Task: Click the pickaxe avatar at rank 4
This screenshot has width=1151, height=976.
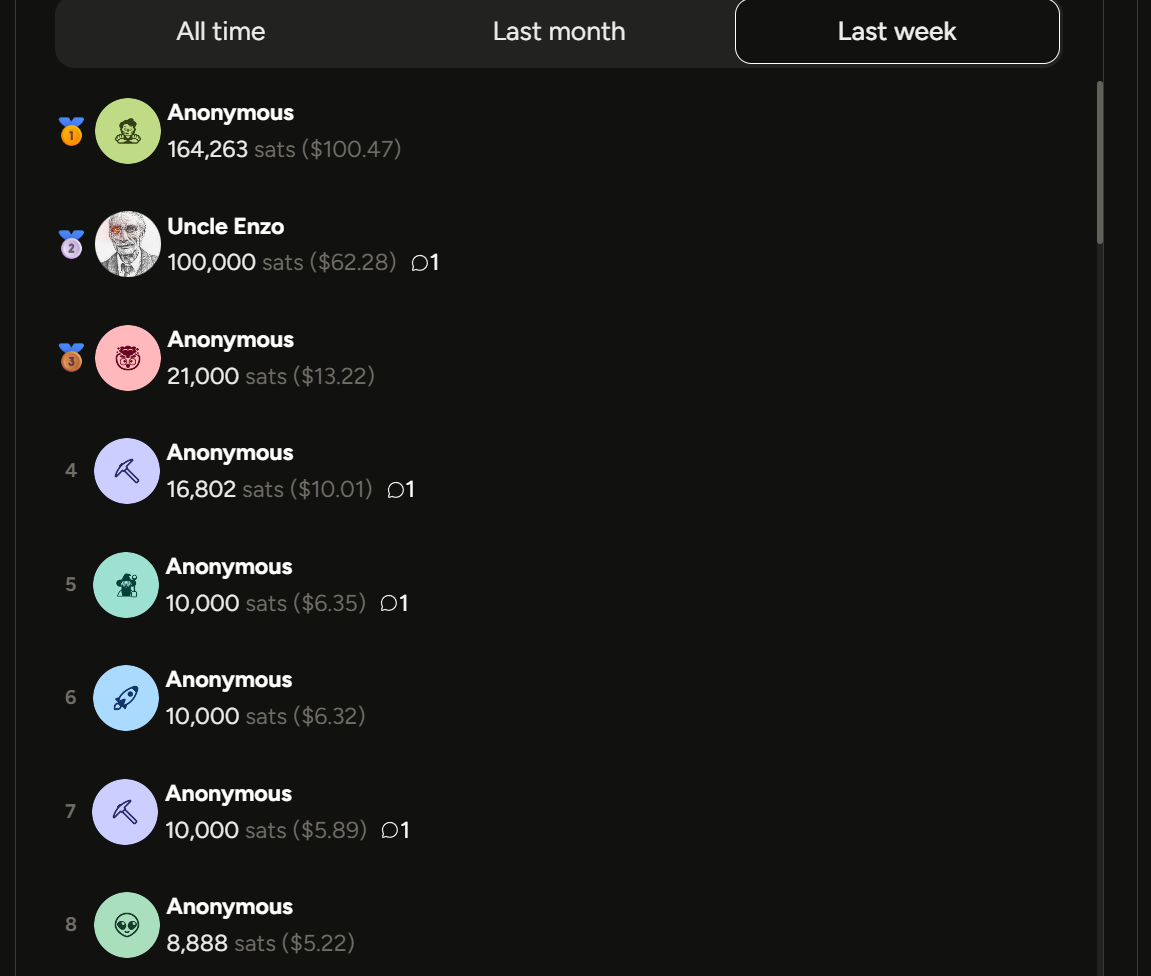Action: [127, 471]
